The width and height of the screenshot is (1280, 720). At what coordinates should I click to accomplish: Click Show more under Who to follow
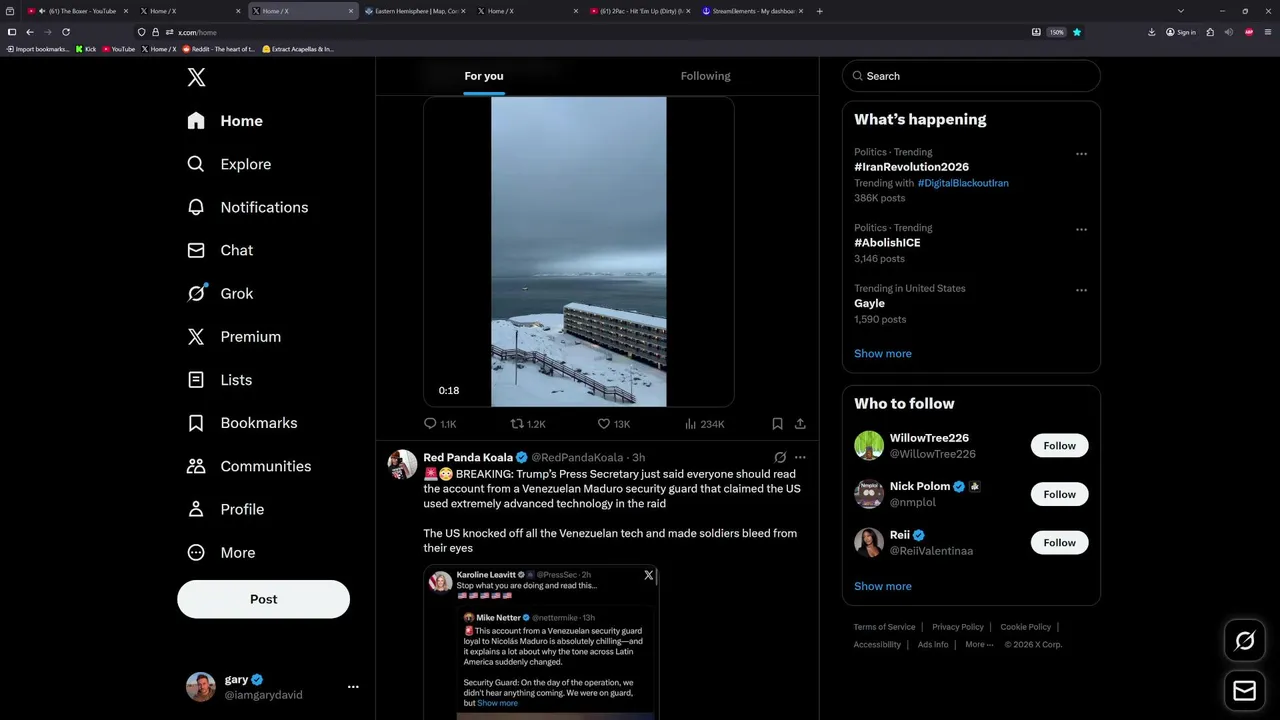coord(882,586)
